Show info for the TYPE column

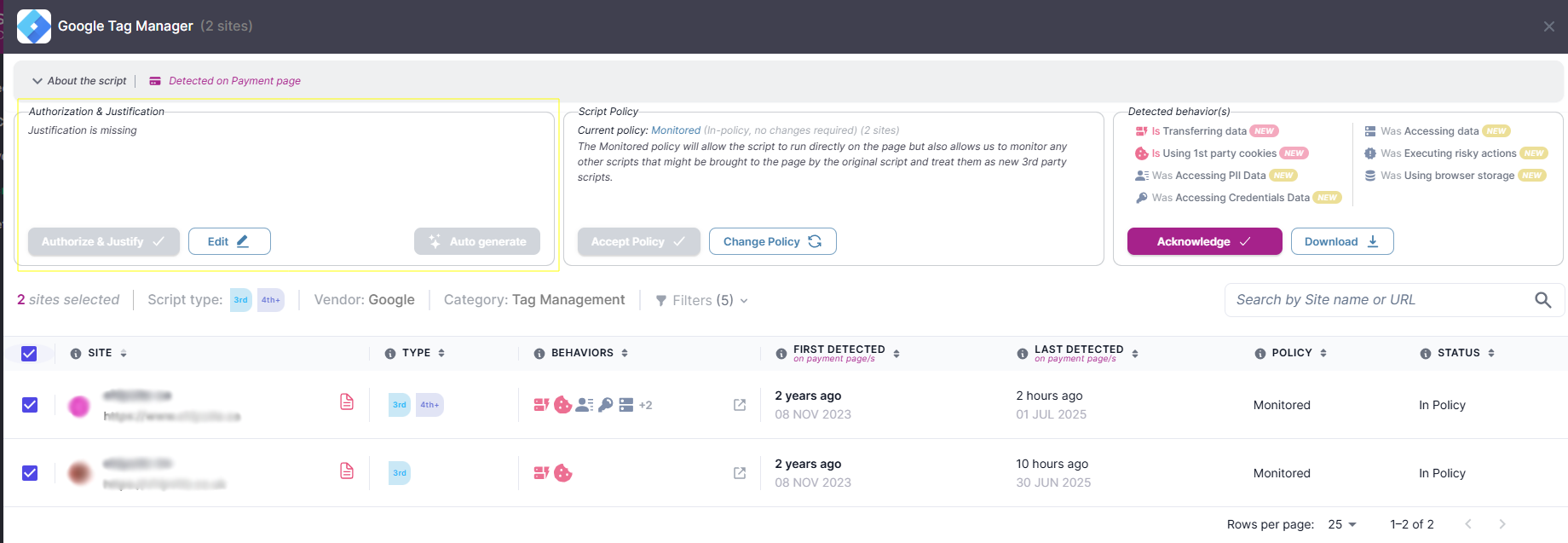point(390,354)
